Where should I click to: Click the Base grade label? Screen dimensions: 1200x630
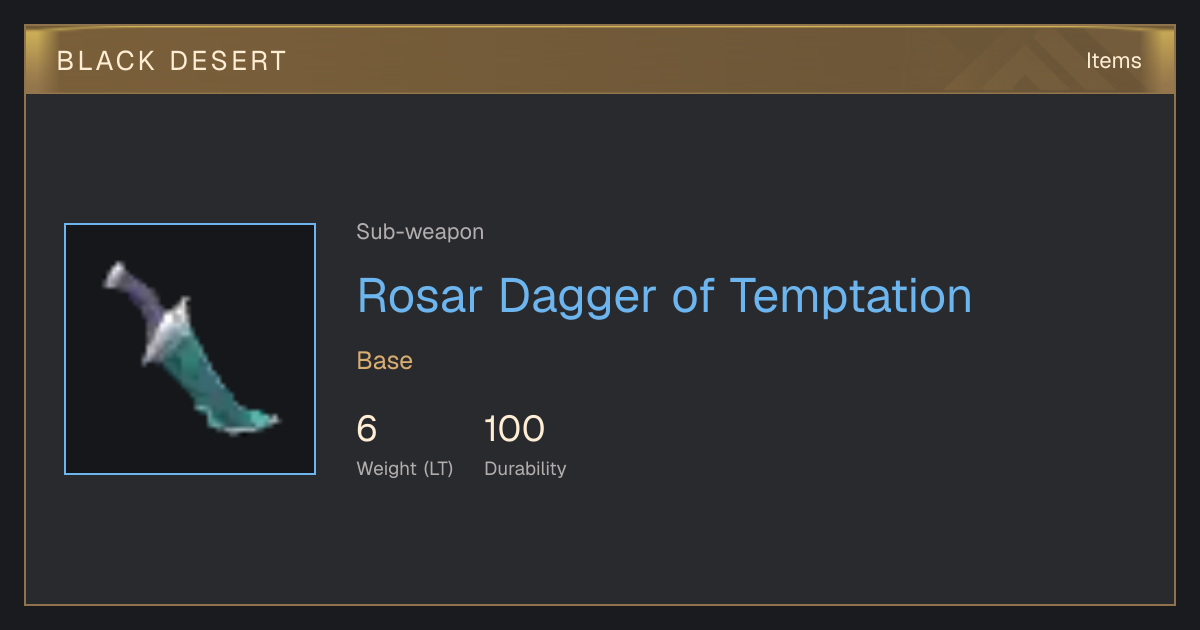coord(385,361)
